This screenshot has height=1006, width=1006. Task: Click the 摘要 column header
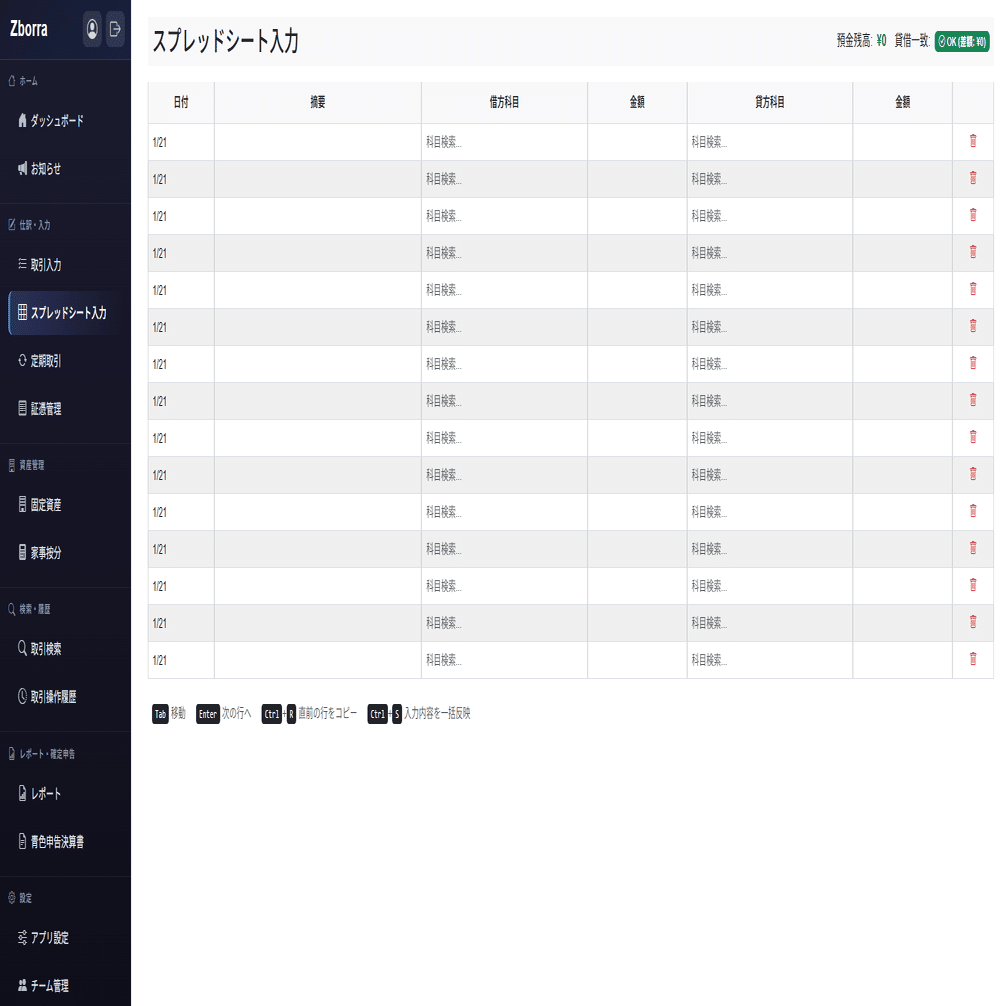[318, 102]
